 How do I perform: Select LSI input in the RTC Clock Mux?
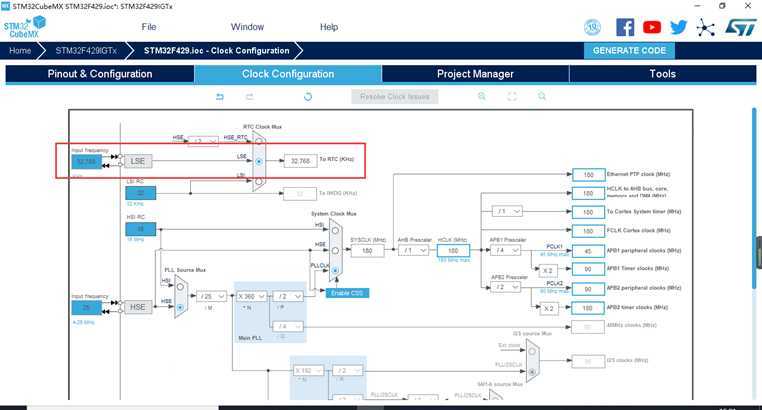tap(259, 181)
